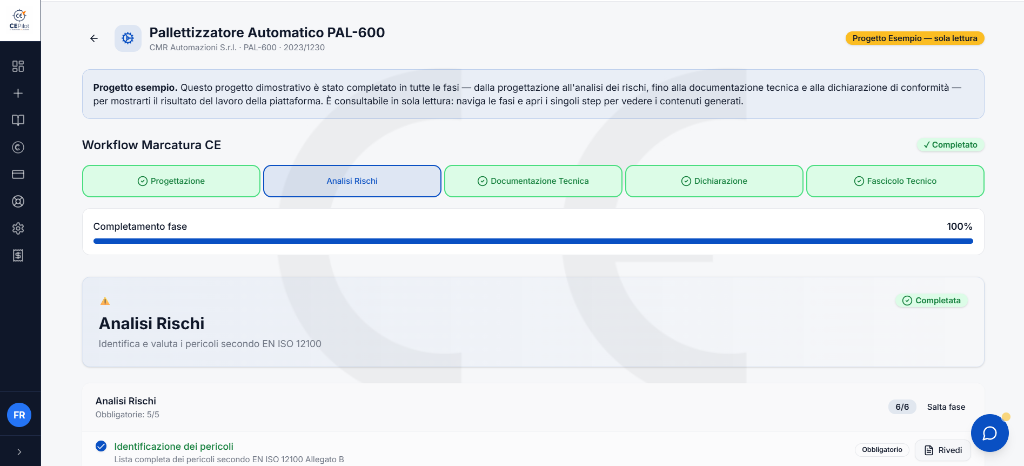
Task: Click the warning triangle icon above Analisi Rischi
Action: [104, 302]
